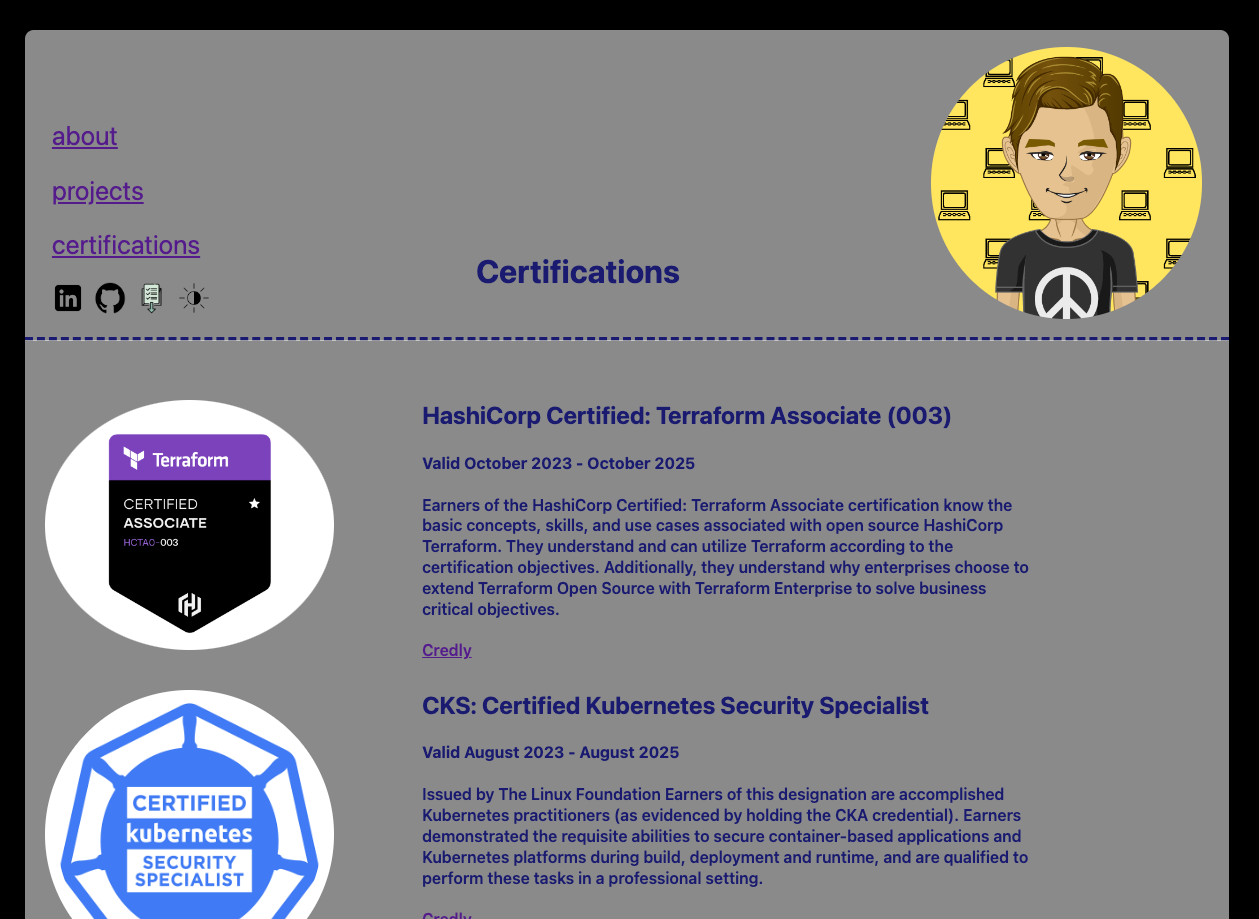
Task: Open the Credly link below the CKS description
Action: [447, 914]
